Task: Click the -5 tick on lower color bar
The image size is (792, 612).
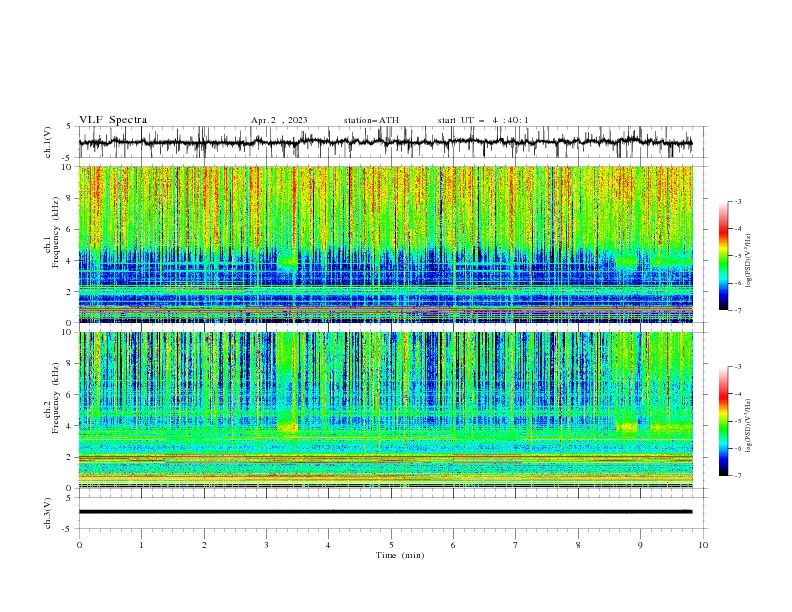Action: pos(737,421)
